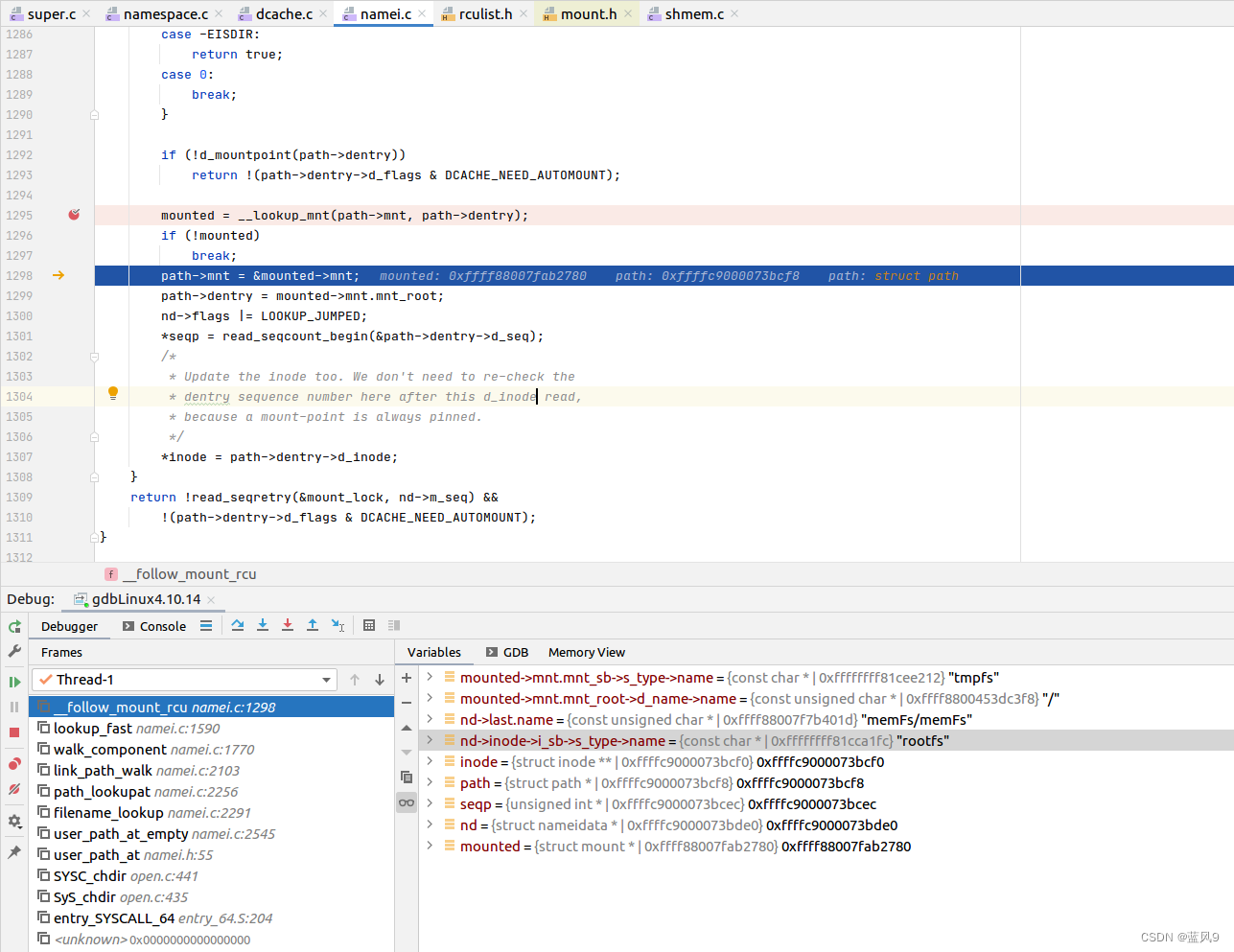Screen dimensions: 1234x952
Task: Select link_path_walk frame
Action: [212, 770]
